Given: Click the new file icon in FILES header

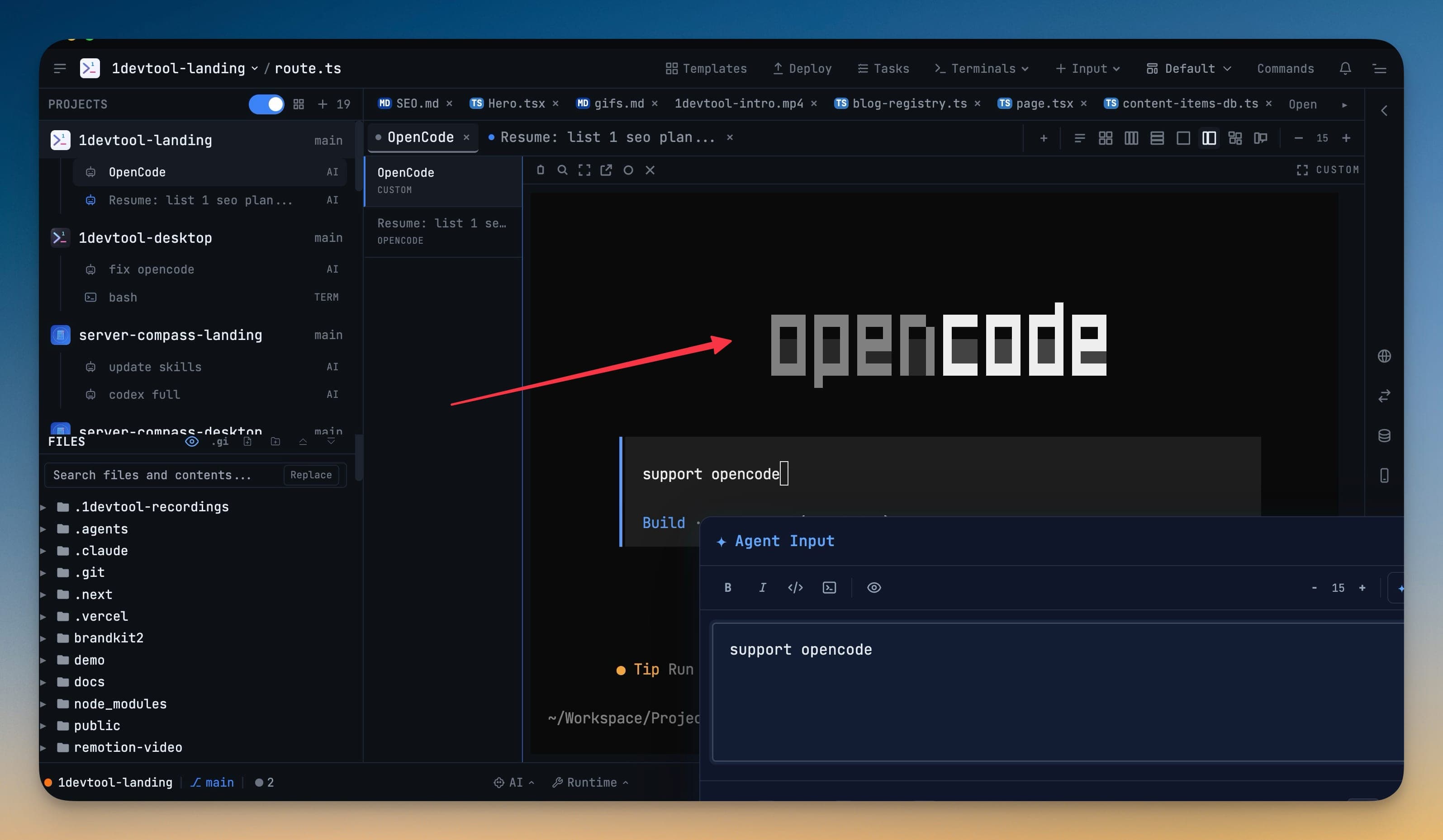Looking at the screenshot, I should (247, 441).
